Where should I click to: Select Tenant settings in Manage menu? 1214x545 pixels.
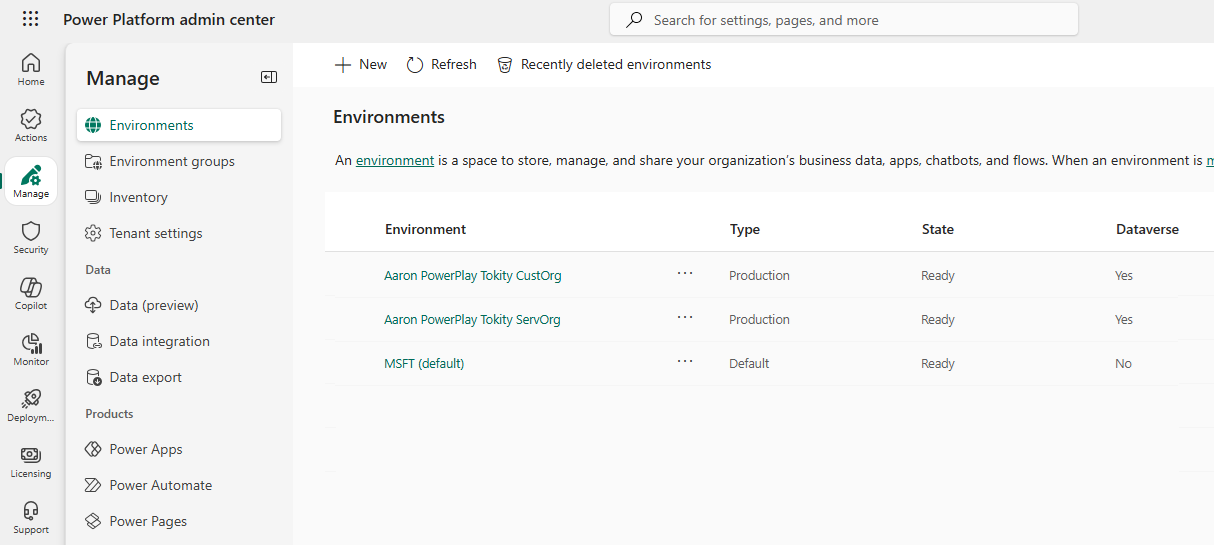[155, 233]
